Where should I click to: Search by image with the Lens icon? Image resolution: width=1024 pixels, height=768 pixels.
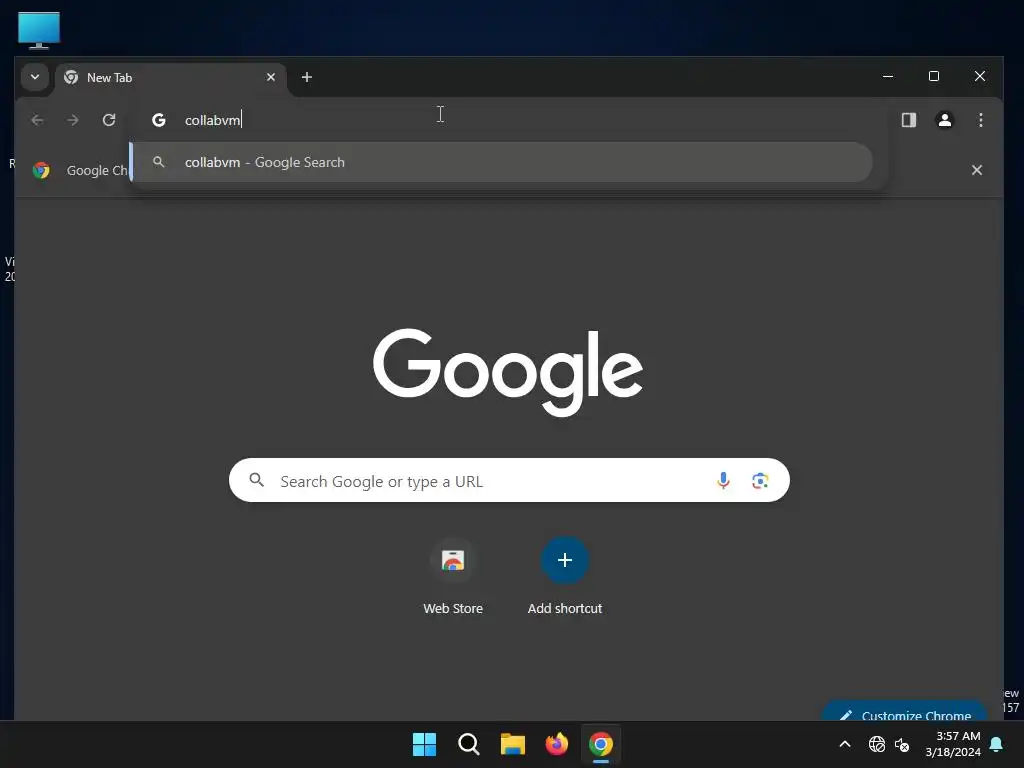pyautogui.click(x=760, y=481)
